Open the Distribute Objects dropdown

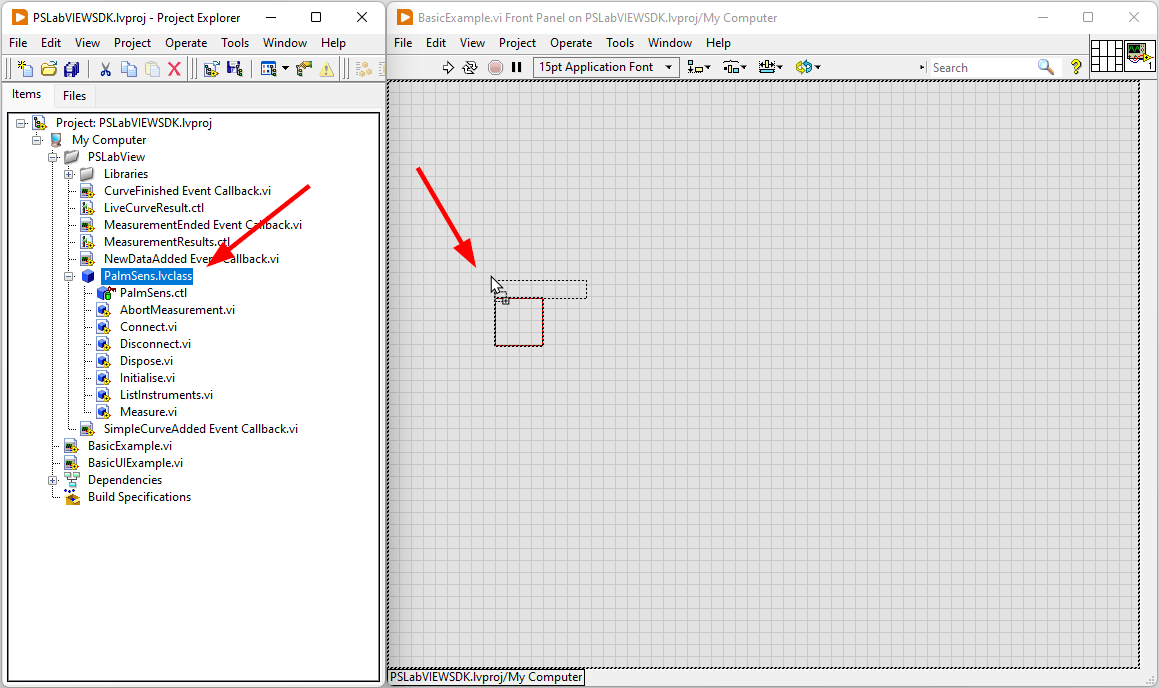[x=735, y=67]
